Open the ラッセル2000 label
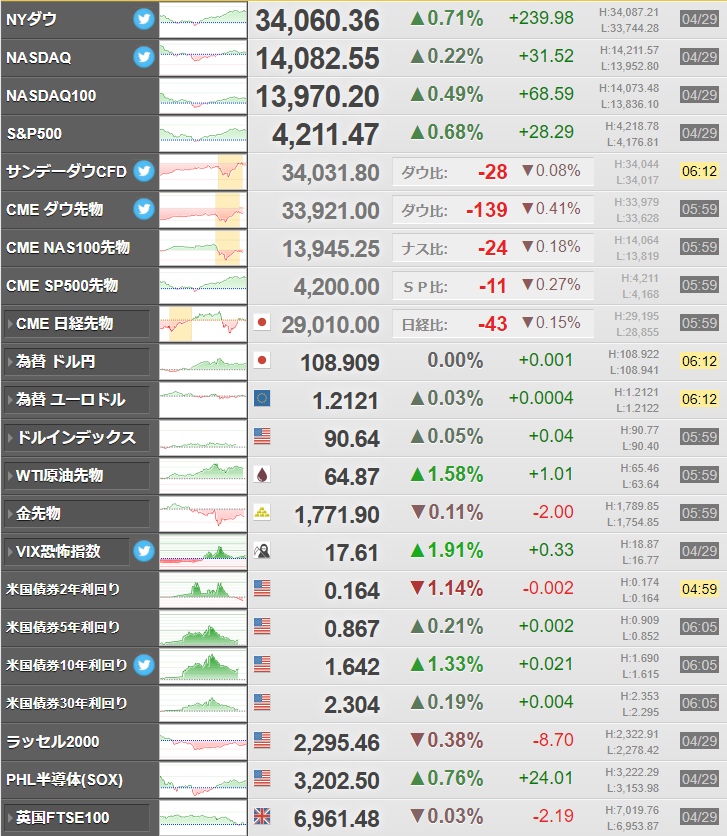The width and height of the screenshot is (727, 836). tap(53, 742)
